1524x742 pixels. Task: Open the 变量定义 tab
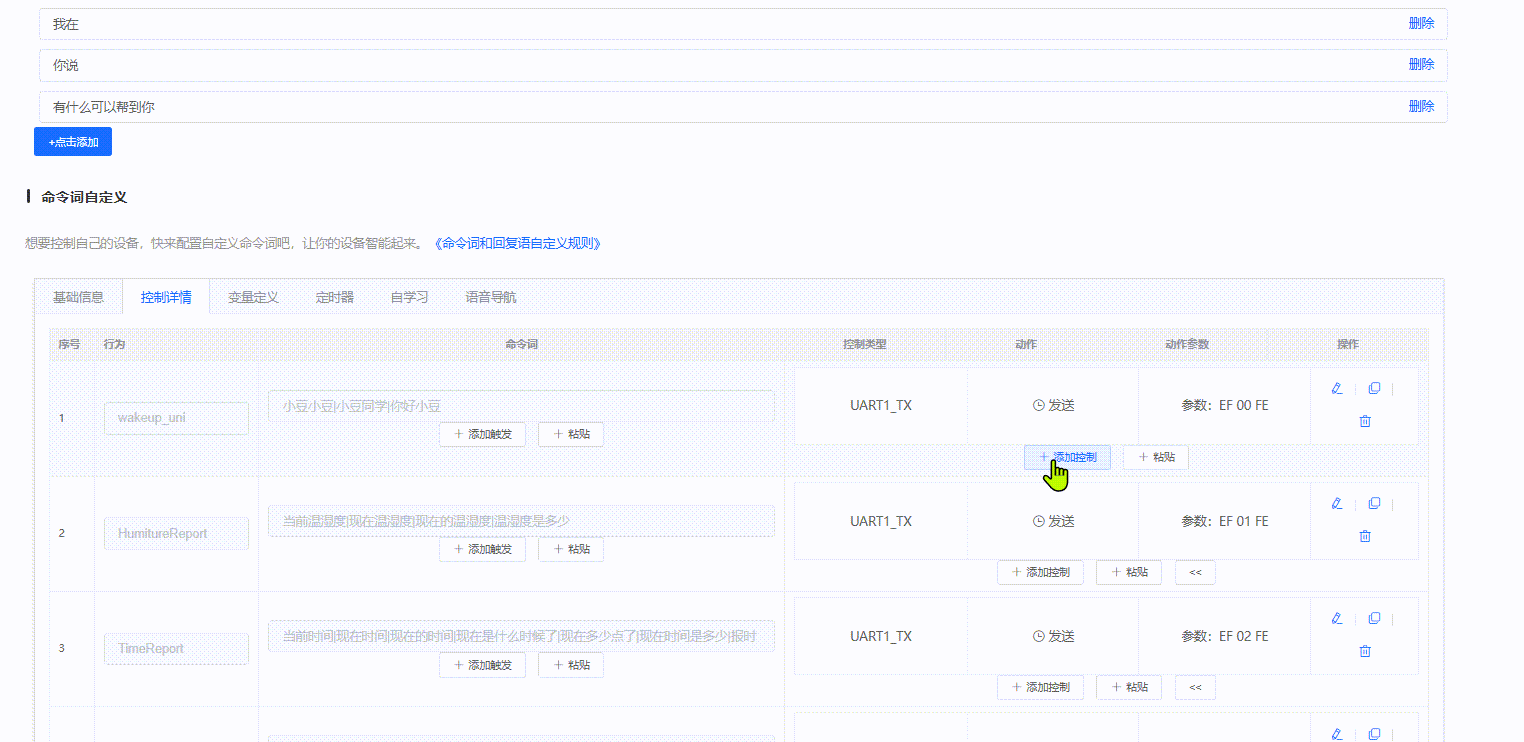[253, 297]
